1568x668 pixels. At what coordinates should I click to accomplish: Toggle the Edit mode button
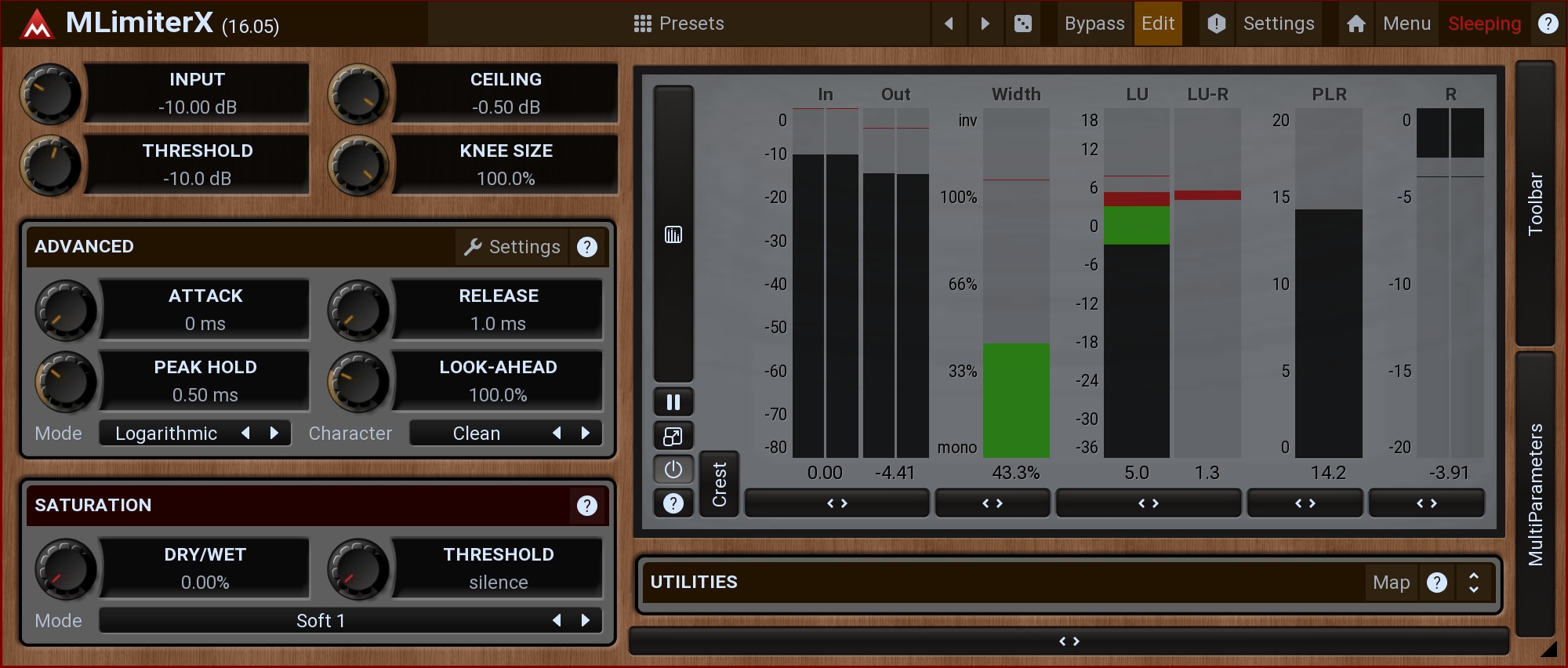(1158, 24)
